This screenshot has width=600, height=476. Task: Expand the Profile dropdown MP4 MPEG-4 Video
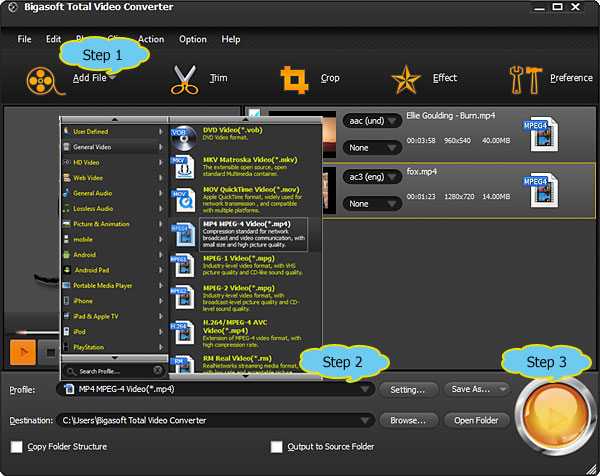tap(365, 389)
